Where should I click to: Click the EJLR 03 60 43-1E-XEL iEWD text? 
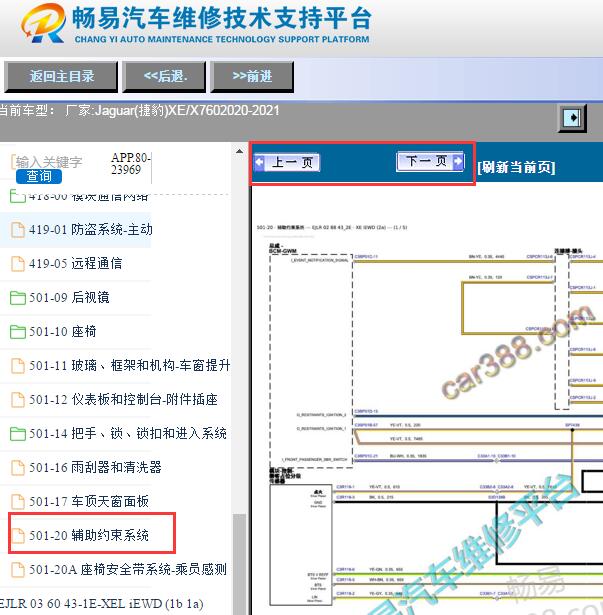(x=102, y=604)
